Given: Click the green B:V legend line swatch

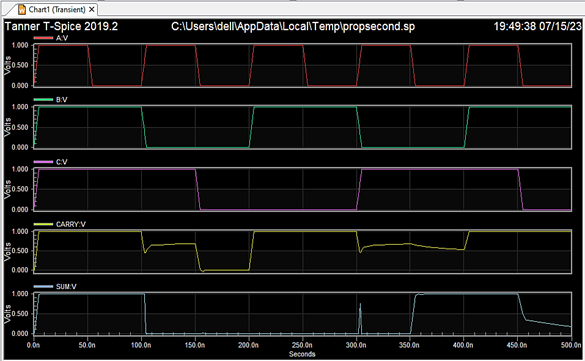Looking at the screenshot, I should pyautogui.click(x=43, y=100).
